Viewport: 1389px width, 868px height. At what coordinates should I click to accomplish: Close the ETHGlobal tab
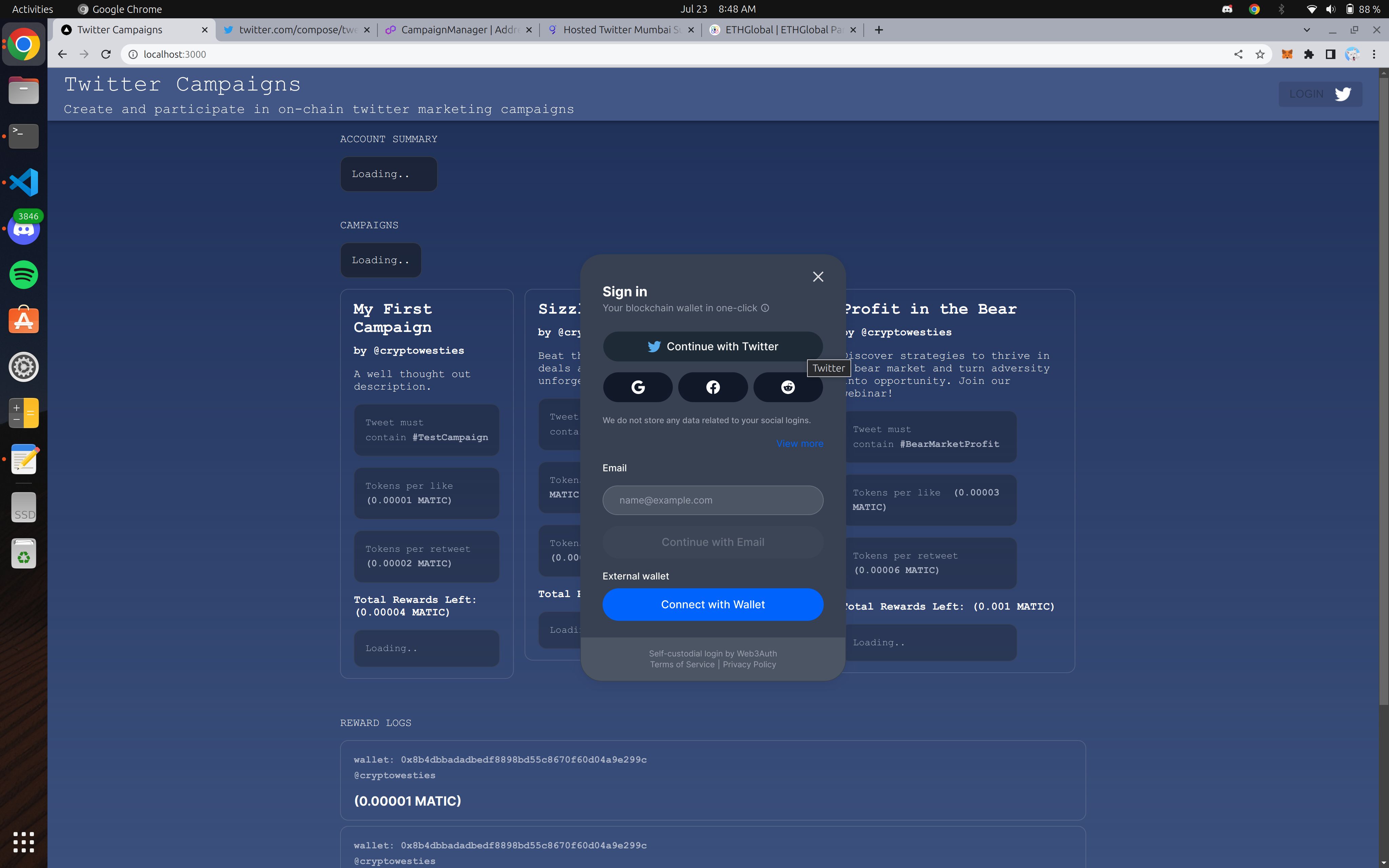tap(853, 30)
